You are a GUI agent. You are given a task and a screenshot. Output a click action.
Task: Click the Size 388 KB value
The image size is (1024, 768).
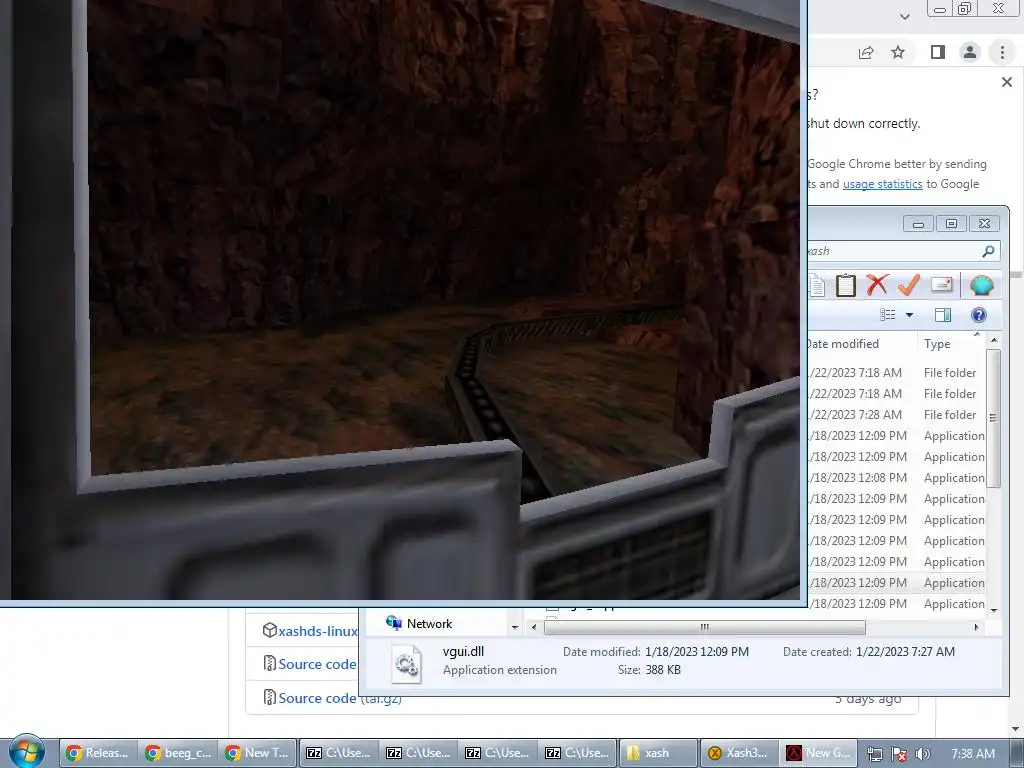663,670
